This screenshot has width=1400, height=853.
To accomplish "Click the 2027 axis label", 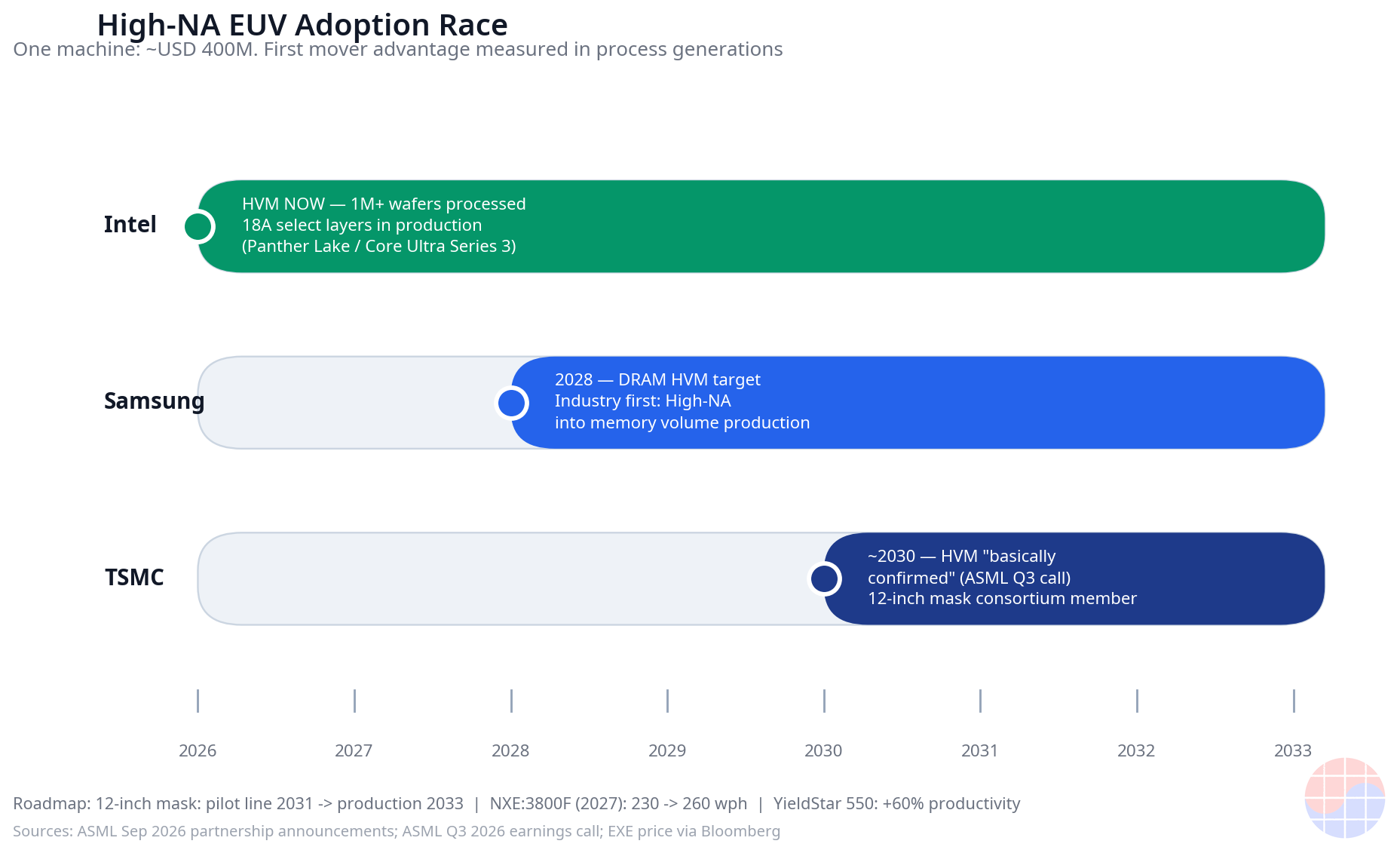I will pos(354,751).
